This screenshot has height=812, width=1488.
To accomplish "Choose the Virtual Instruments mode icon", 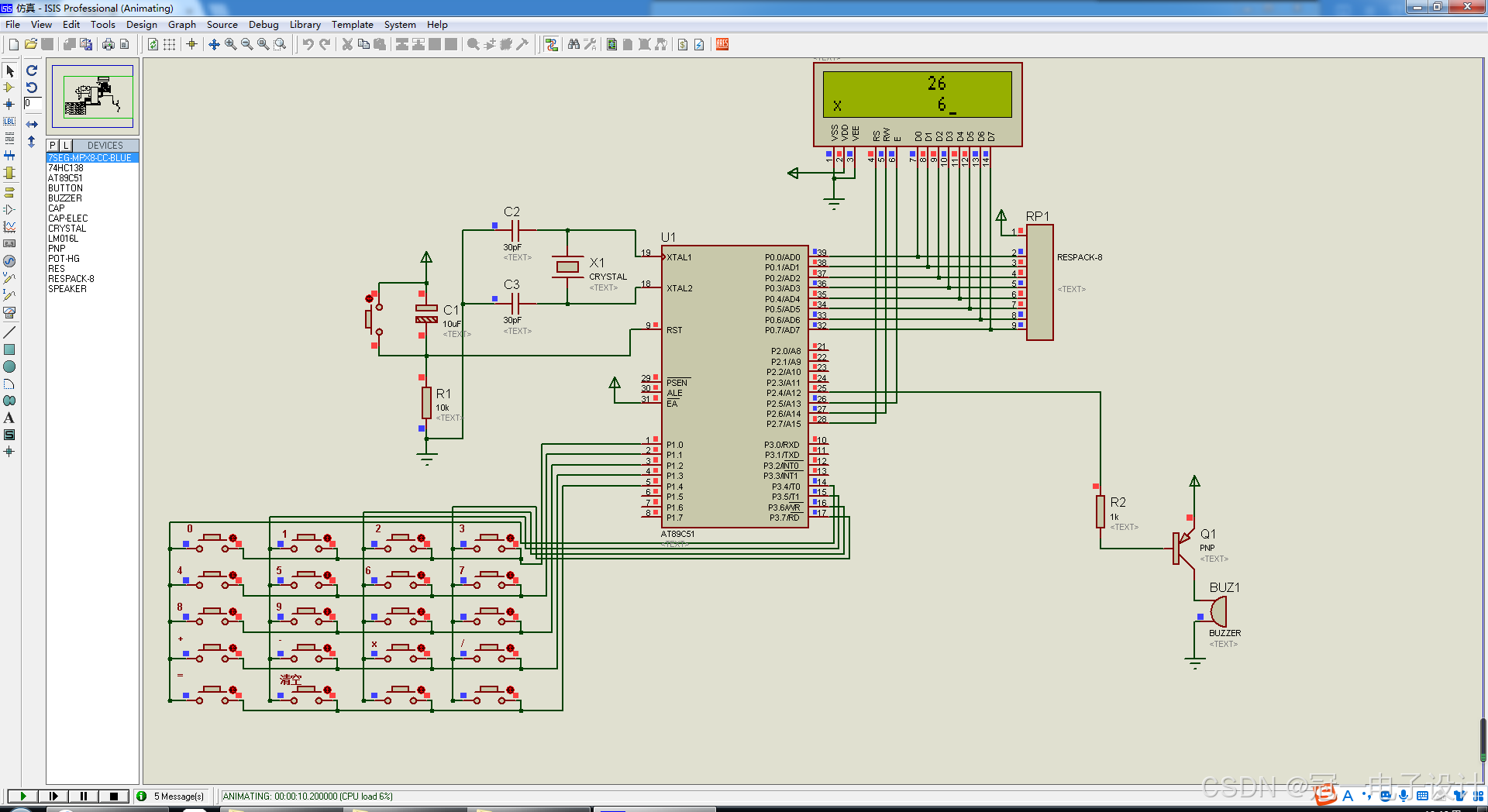I will point(9,313).
